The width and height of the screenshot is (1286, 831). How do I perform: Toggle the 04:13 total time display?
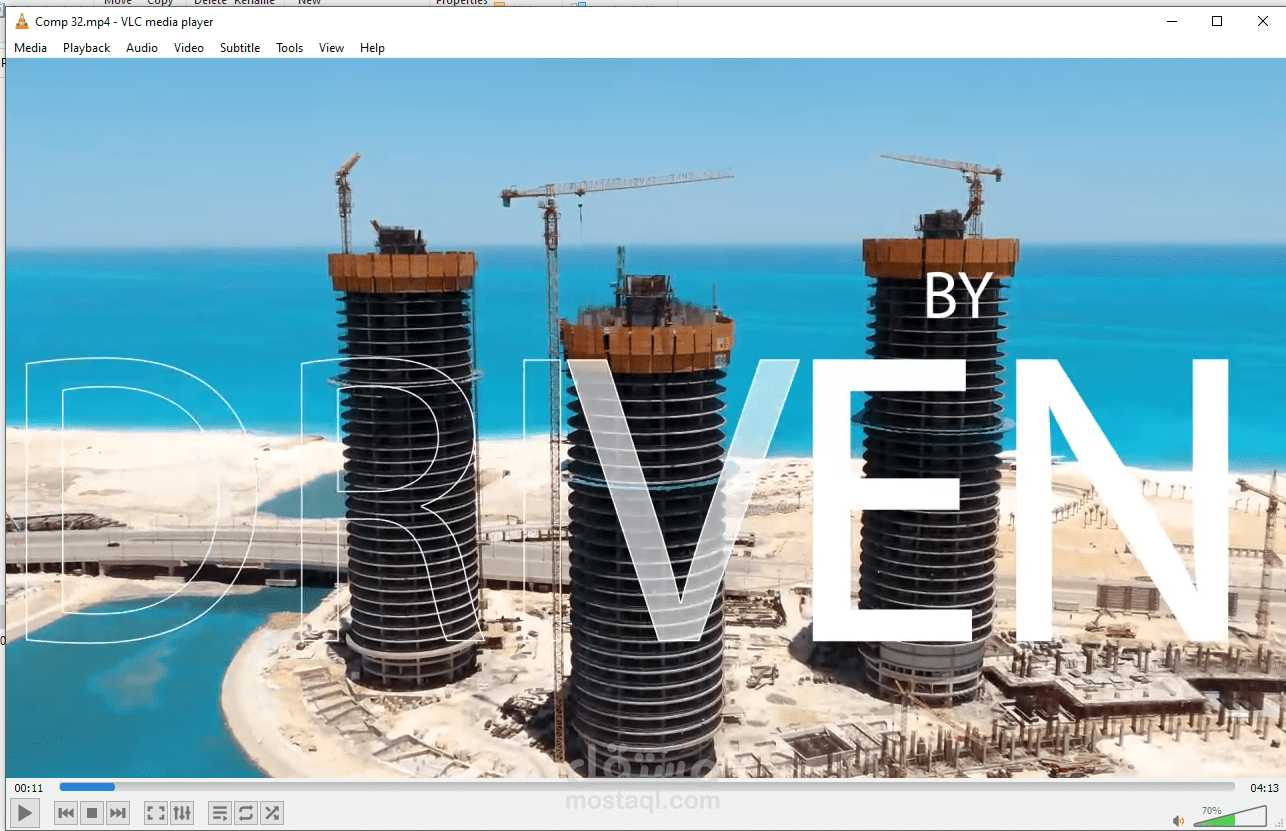tap(1264, 788)
